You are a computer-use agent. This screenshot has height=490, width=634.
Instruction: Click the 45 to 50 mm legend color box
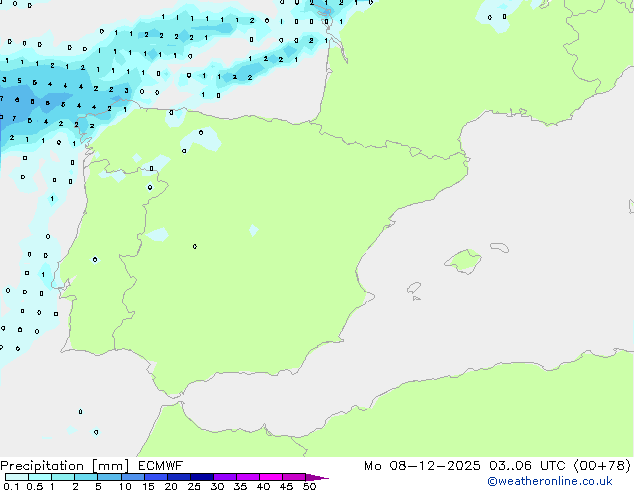click(294, 477)
